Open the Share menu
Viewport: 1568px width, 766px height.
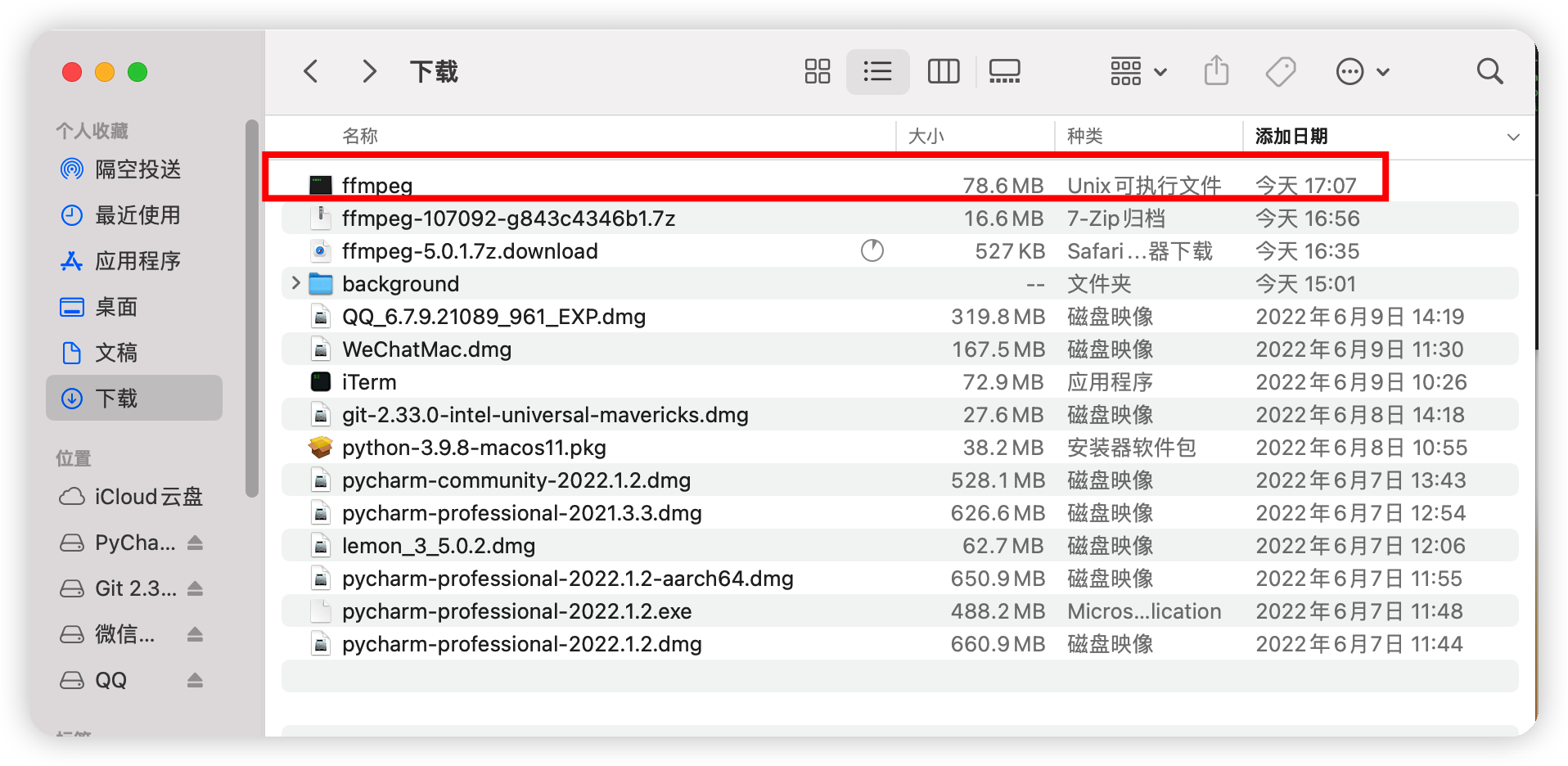[x=1216, y=71]
